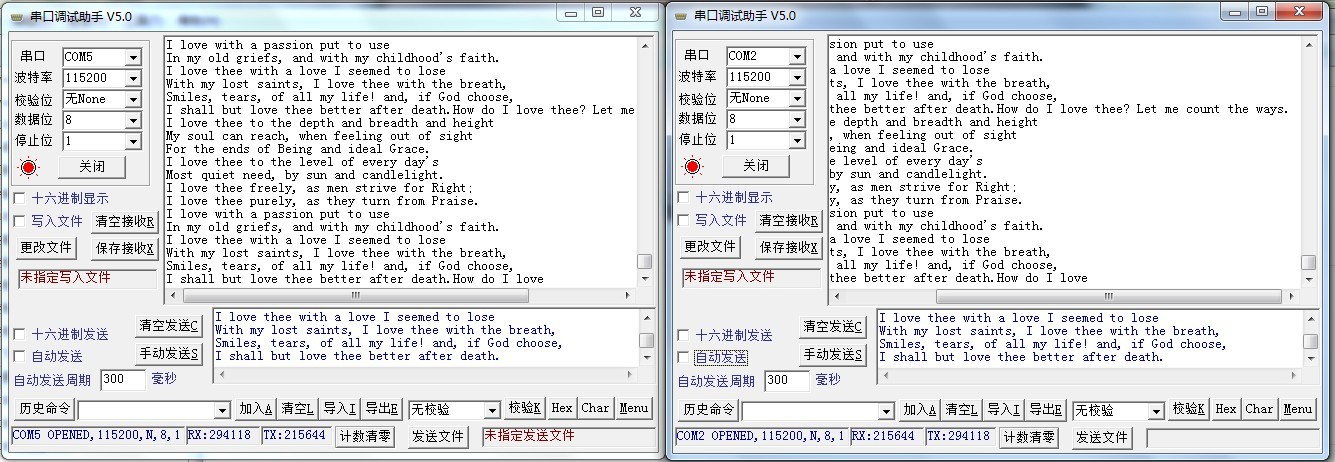
Task: Click checksum button in COM5 window
Action: click(x=525, y=408)
